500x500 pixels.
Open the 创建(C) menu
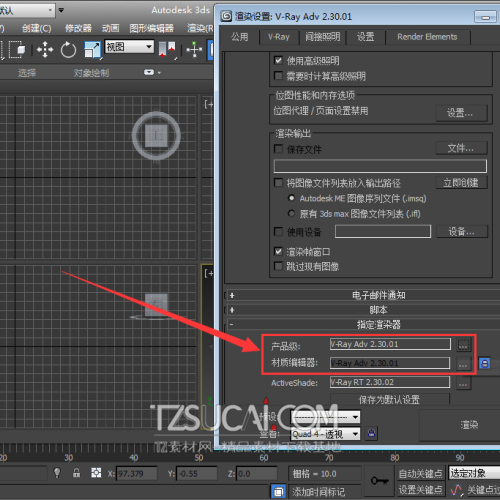[37, 28]
